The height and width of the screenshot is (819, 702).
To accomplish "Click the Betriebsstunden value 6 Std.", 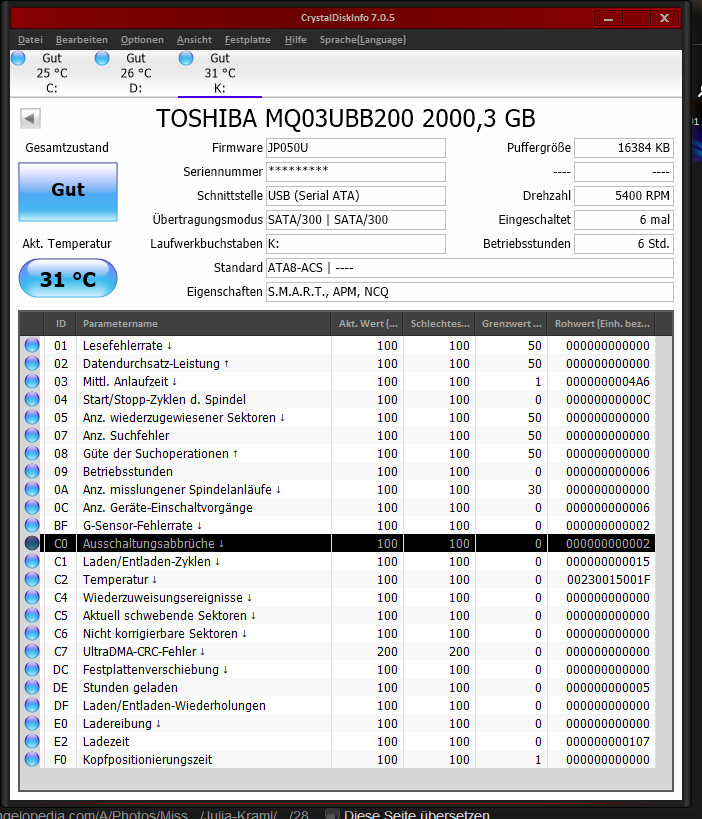I will point(624,244).
